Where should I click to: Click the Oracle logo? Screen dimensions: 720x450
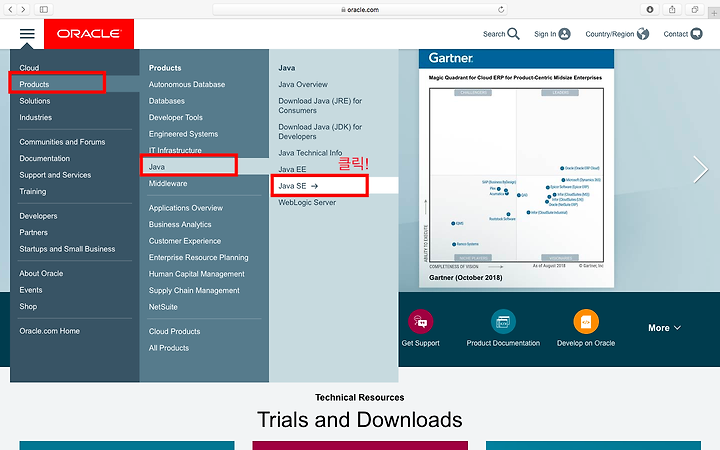89,34
